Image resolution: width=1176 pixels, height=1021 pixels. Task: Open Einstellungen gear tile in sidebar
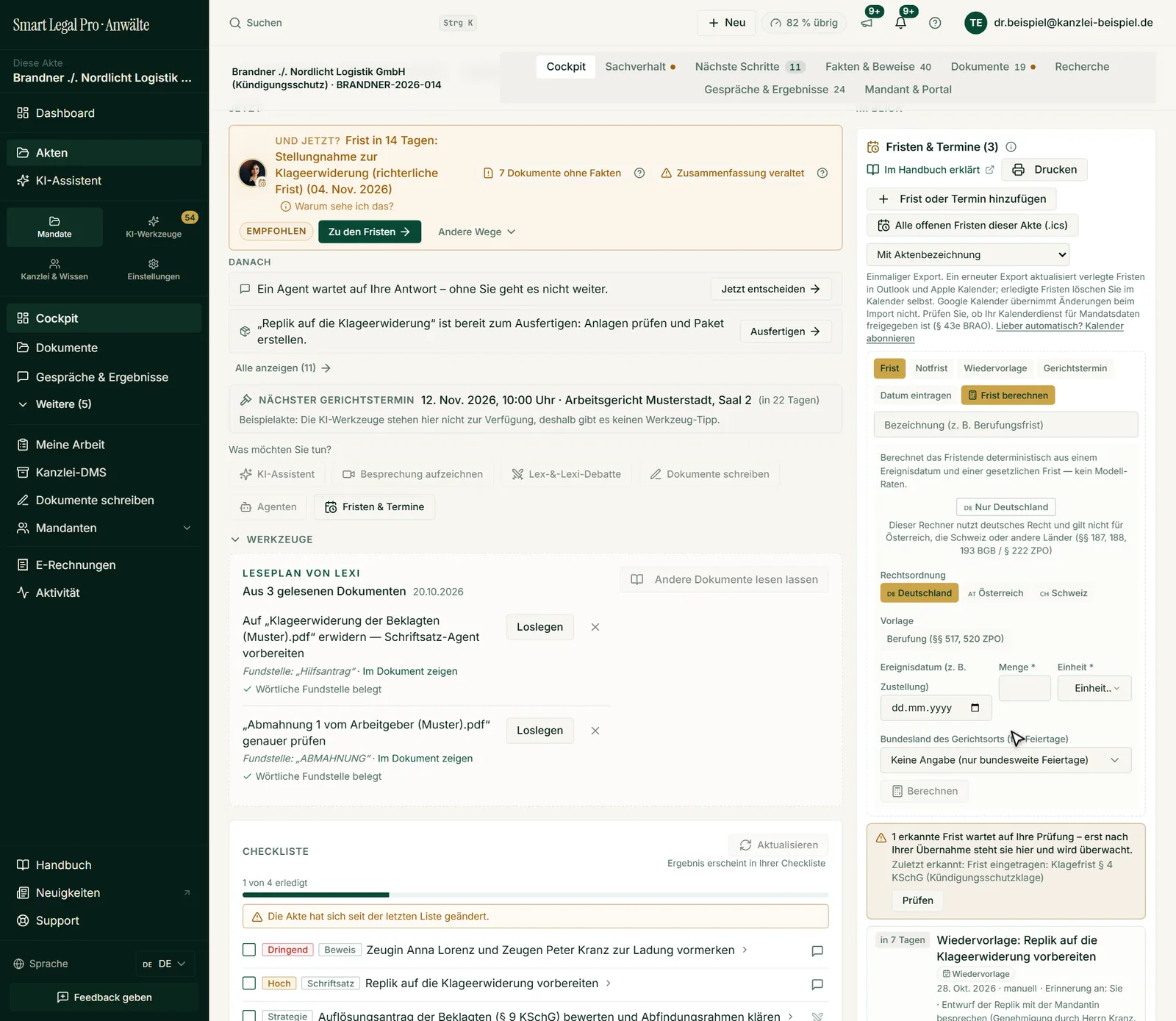(154, 269)
